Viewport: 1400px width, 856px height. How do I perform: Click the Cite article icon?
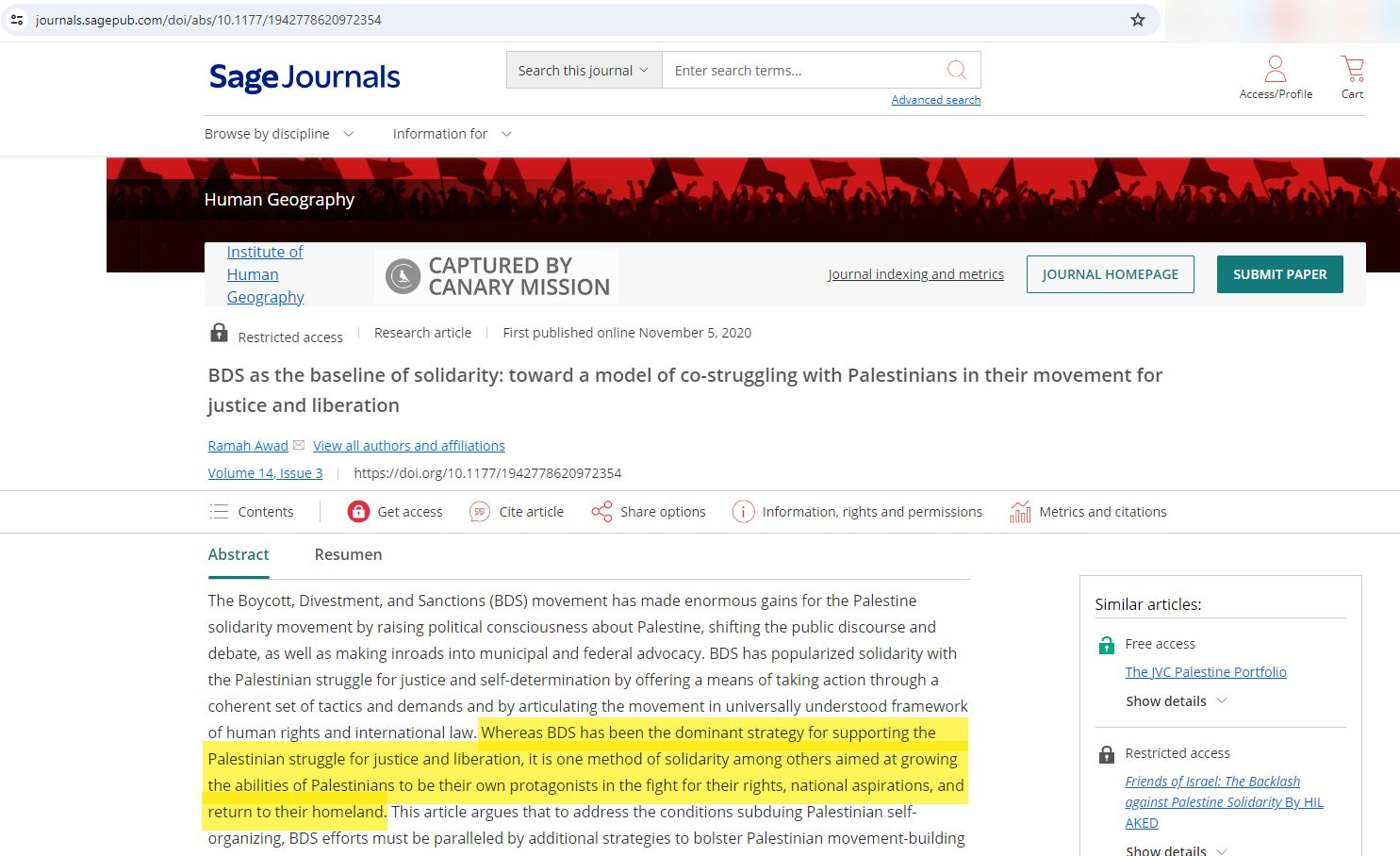516,511
